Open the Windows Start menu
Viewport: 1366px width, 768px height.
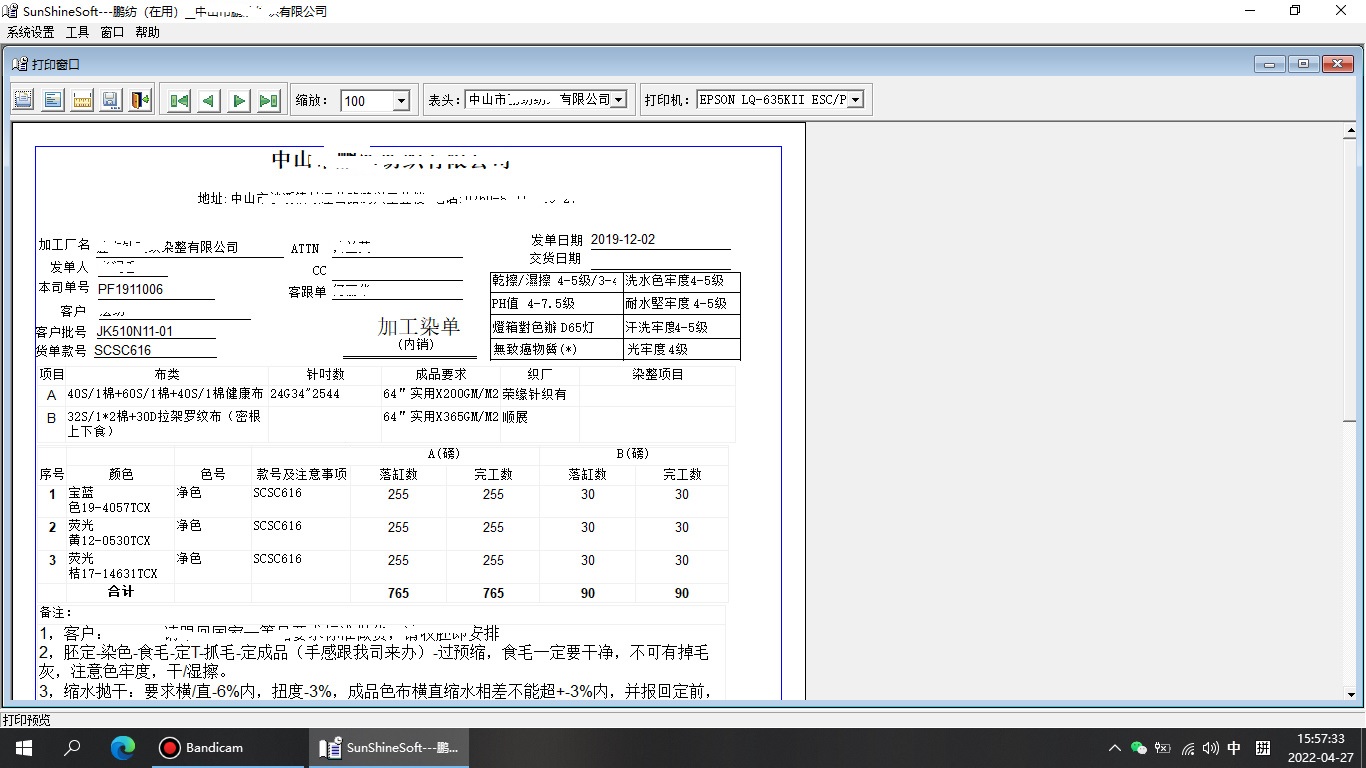point(23,747)
